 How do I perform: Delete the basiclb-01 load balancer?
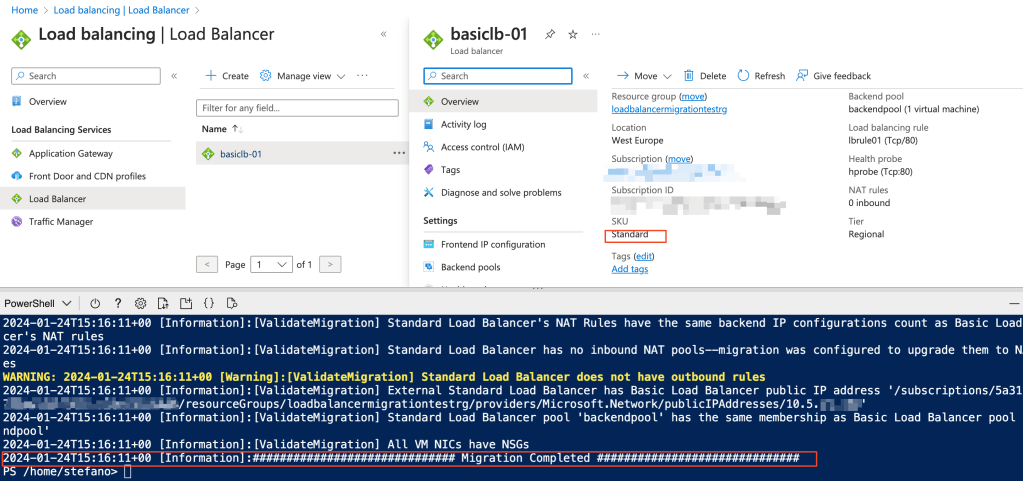705,76
